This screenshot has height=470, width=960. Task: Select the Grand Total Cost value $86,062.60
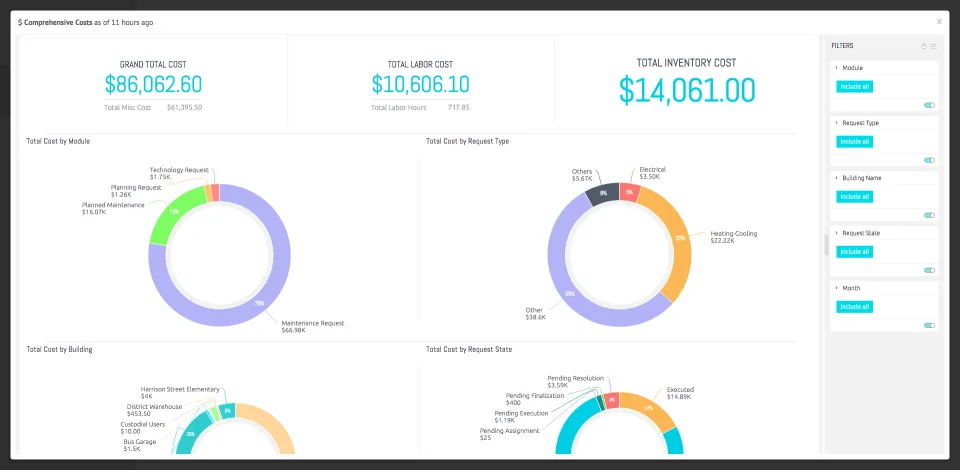coord(153,84)
